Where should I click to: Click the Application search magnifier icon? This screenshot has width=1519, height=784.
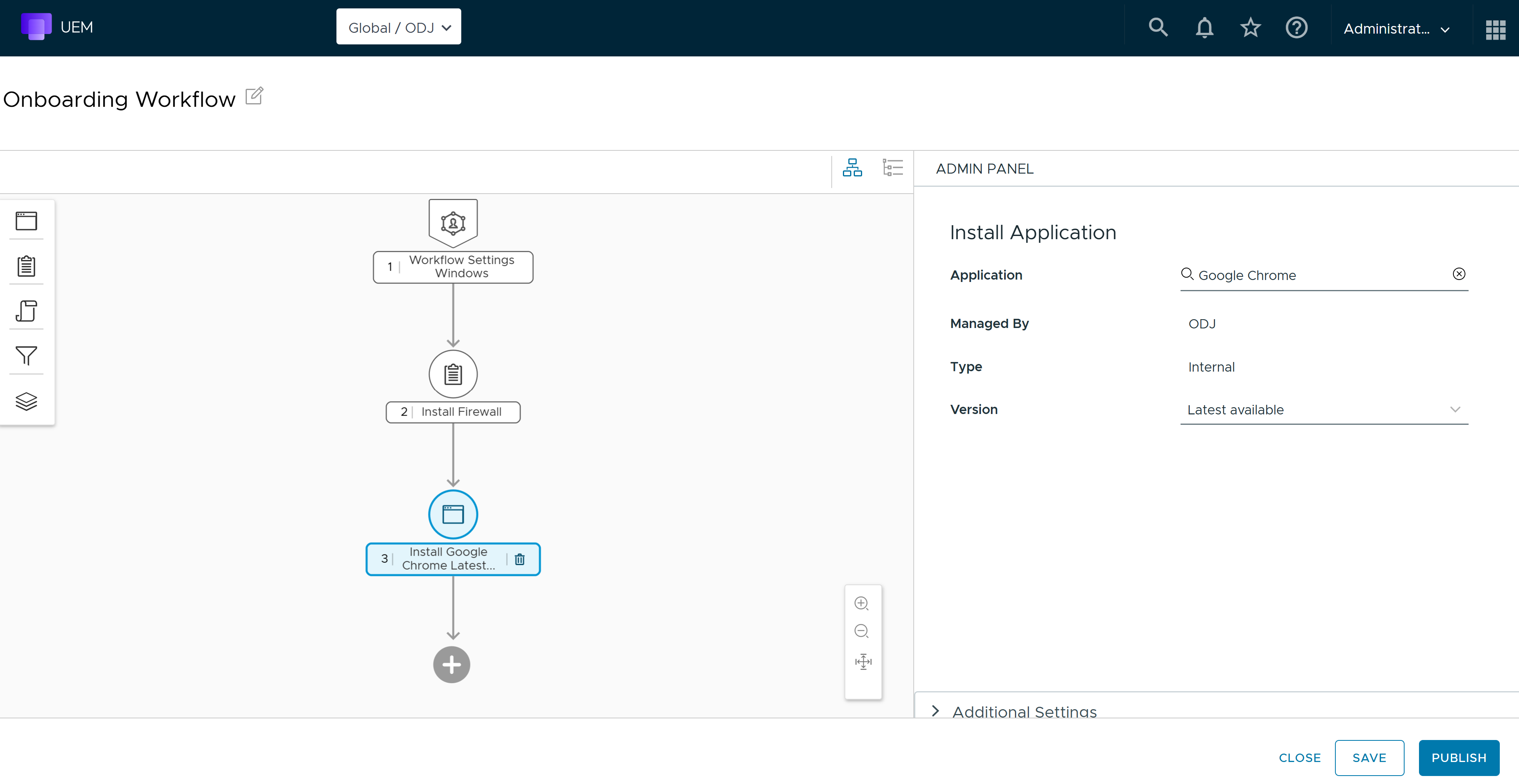pyautogui.click(x=1187, y=274)
